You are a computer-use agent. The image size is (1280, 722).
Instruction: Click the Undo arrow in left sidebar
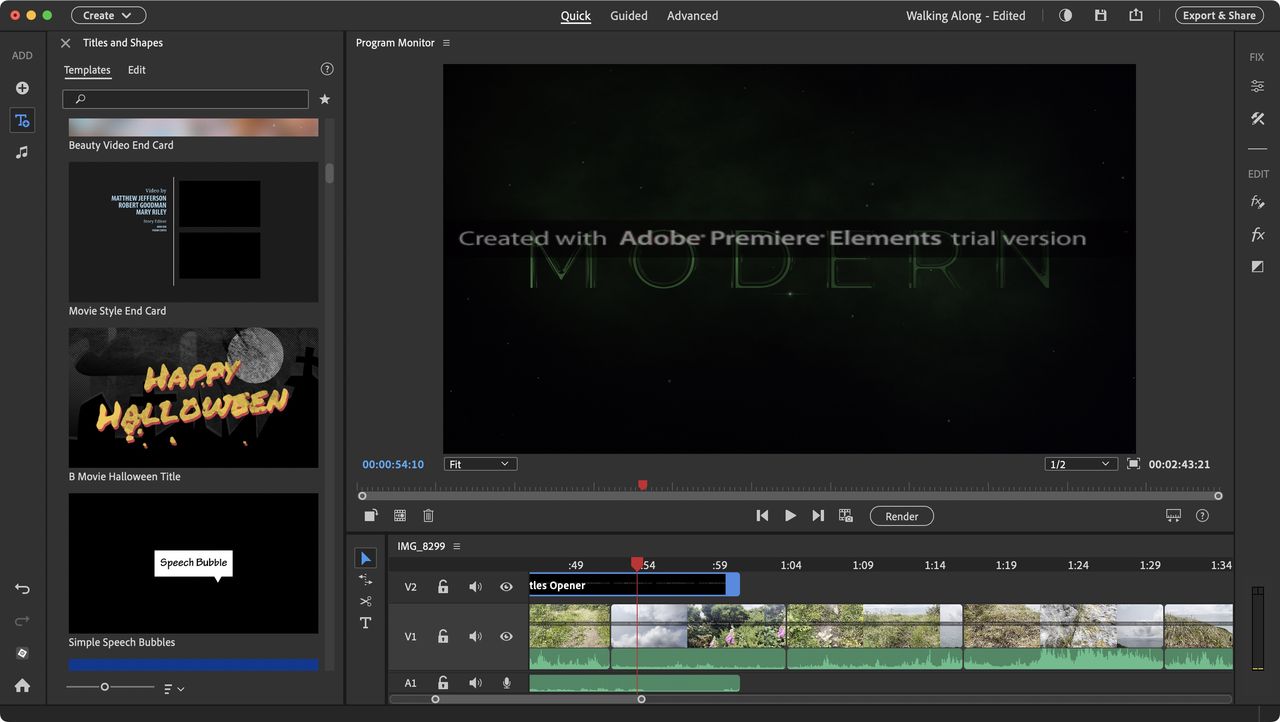pyautogui.click(x=22, y=589)
